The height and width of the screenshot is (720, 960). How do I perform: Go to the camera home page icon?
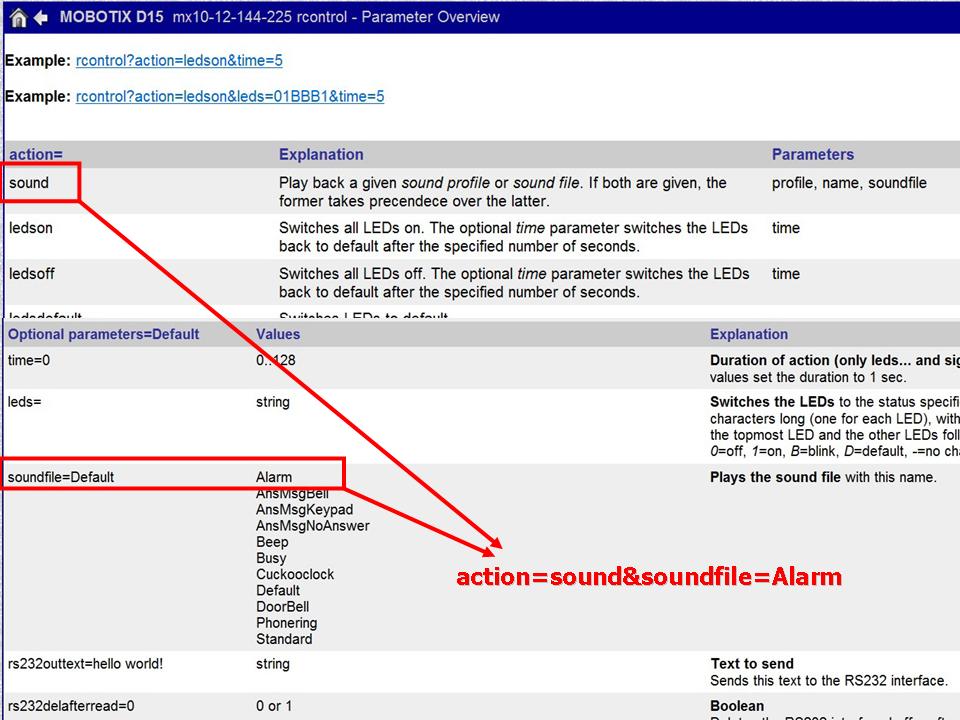18,18
